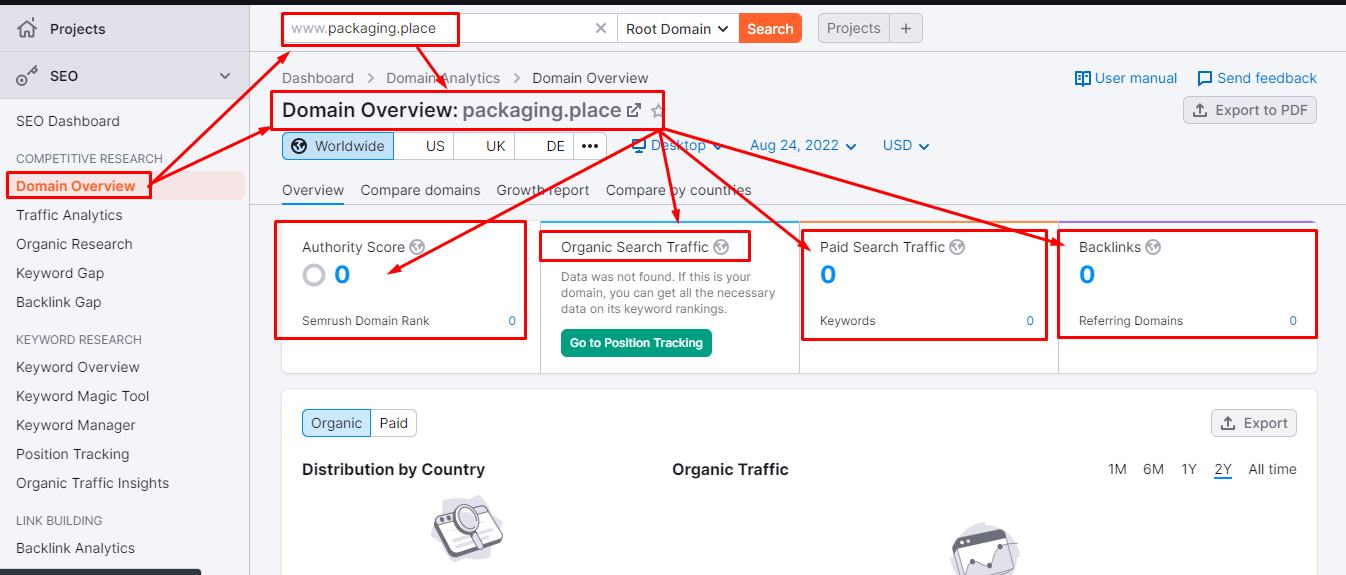Click Referring Domains value 0
The width and height of the screenshot is (1346, 575).
1293,321
